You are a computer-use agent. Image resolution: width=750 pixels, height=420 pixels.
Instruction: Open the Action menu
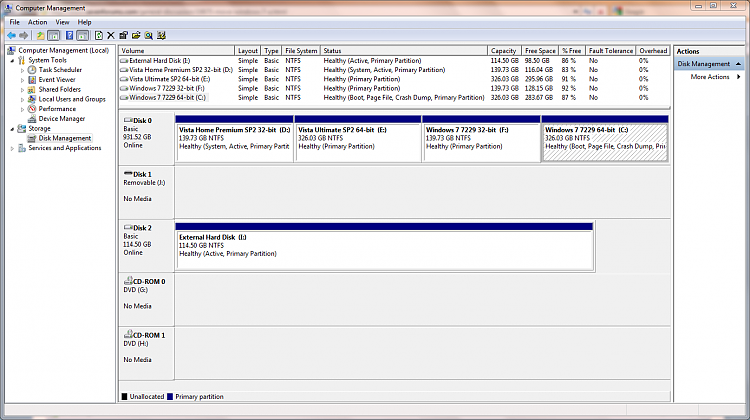37,22
